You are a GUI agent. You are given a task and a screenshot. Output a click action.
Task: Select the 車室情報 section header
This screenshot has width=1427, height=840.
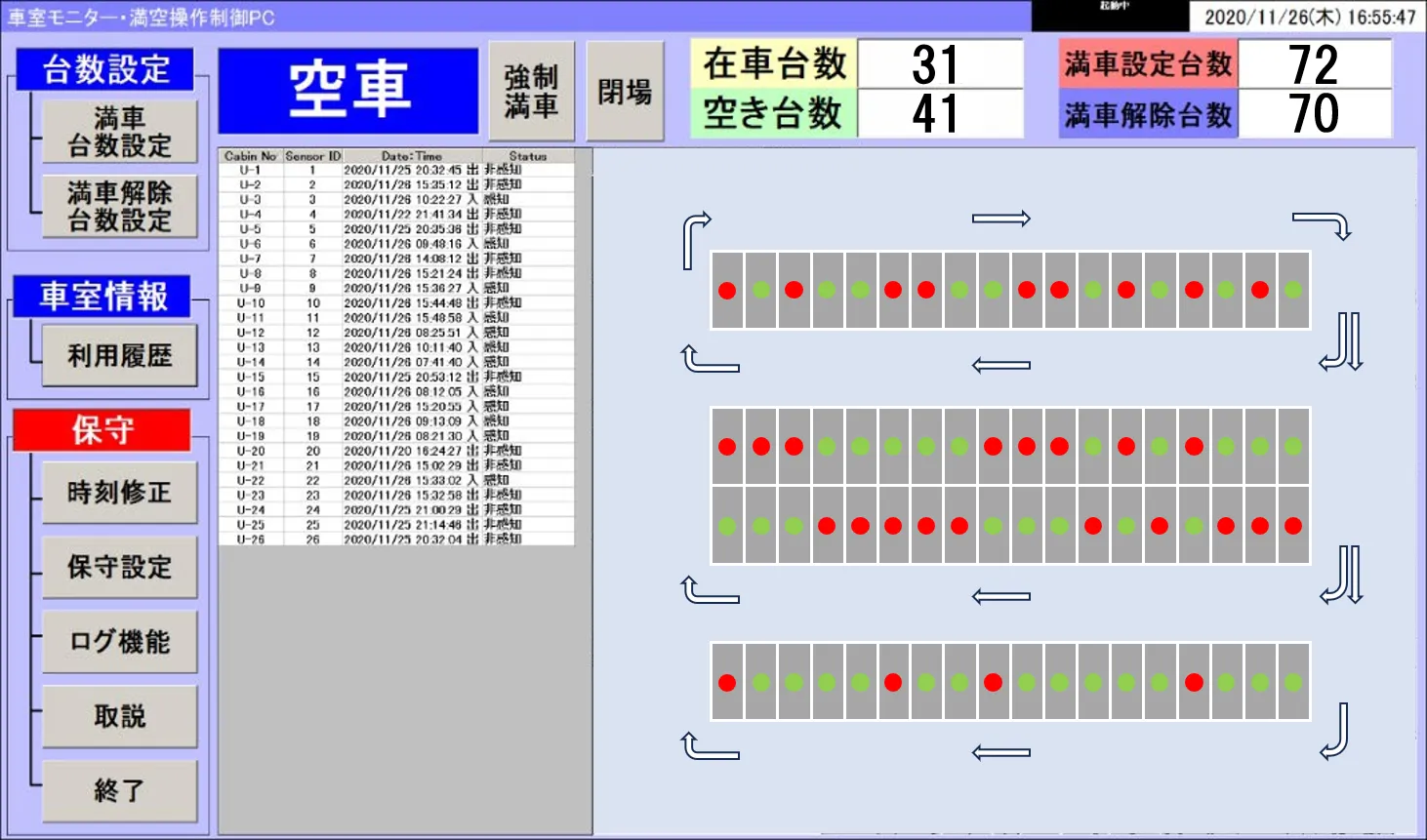[x=102, y=296]
